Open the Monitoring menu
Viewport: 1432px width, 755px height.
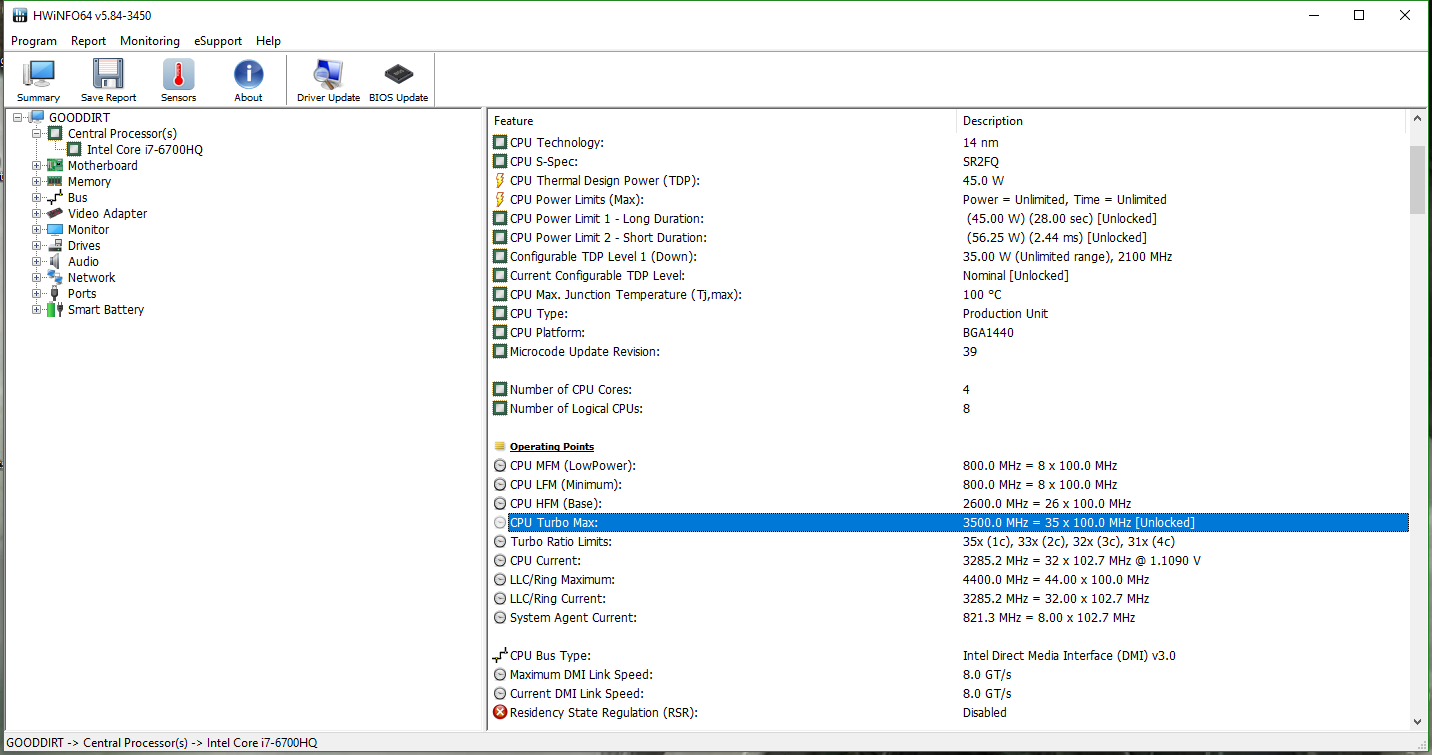click(150, 41)
